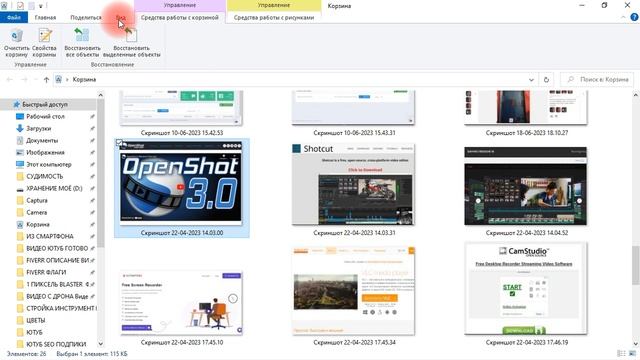
Task: Open ИЗ СМАРТФОНА folder in sidebar
Action: click(x=50, y=236)
